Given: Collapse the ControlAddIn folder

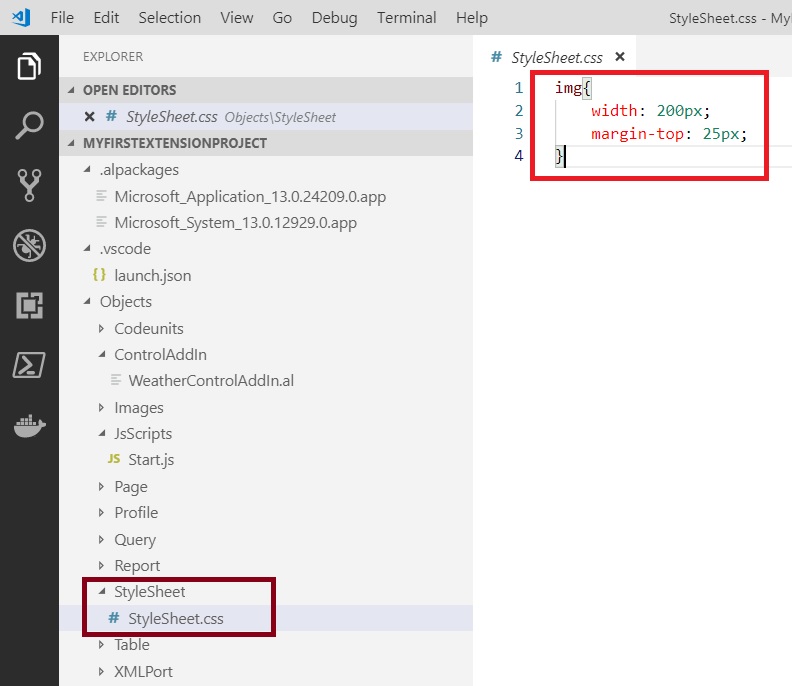Looking at the screenshot, I should (159, 354).
